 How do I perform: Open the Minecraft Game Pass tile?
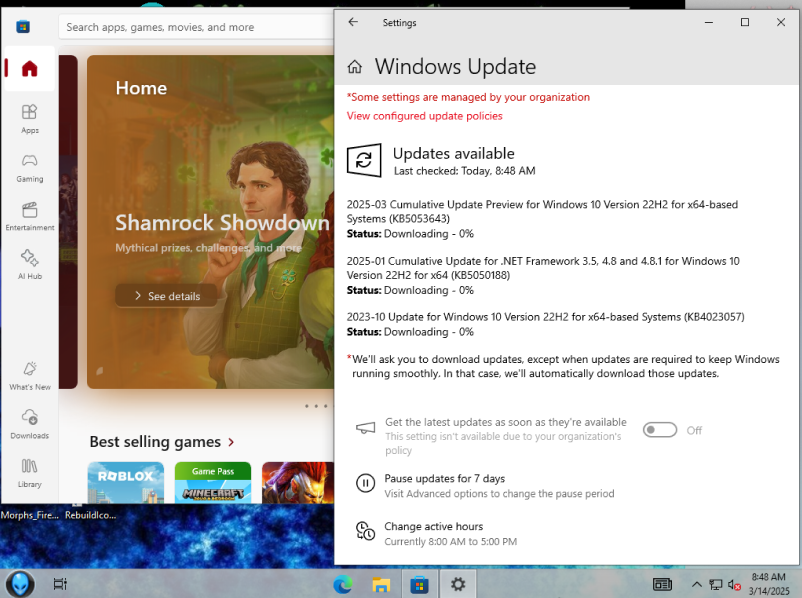[x=213, y=482]
